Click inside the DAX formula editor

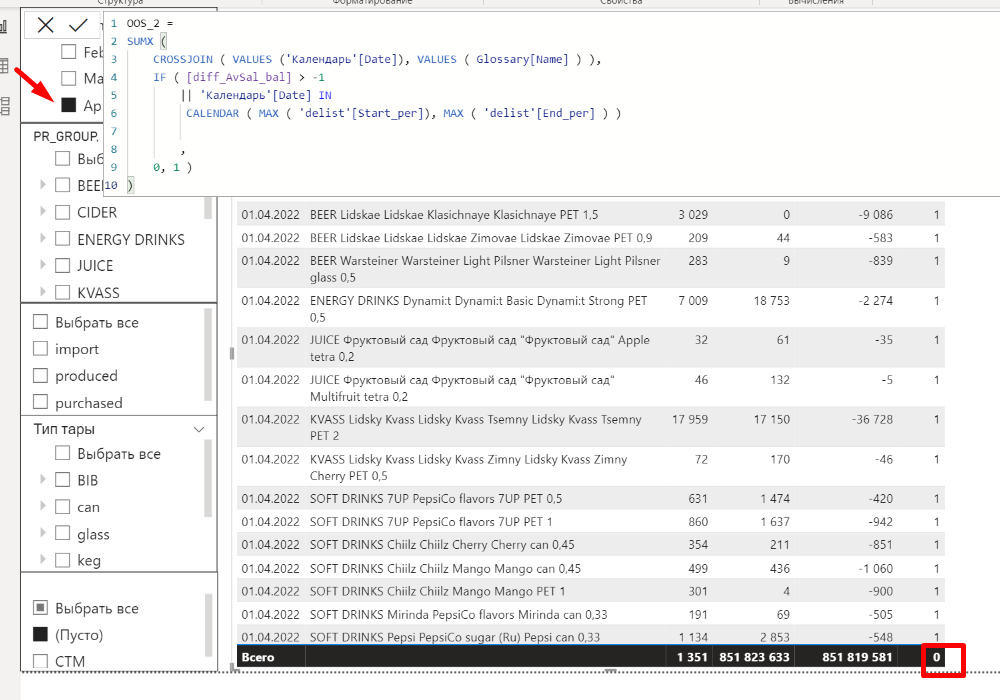pos(552,104)
